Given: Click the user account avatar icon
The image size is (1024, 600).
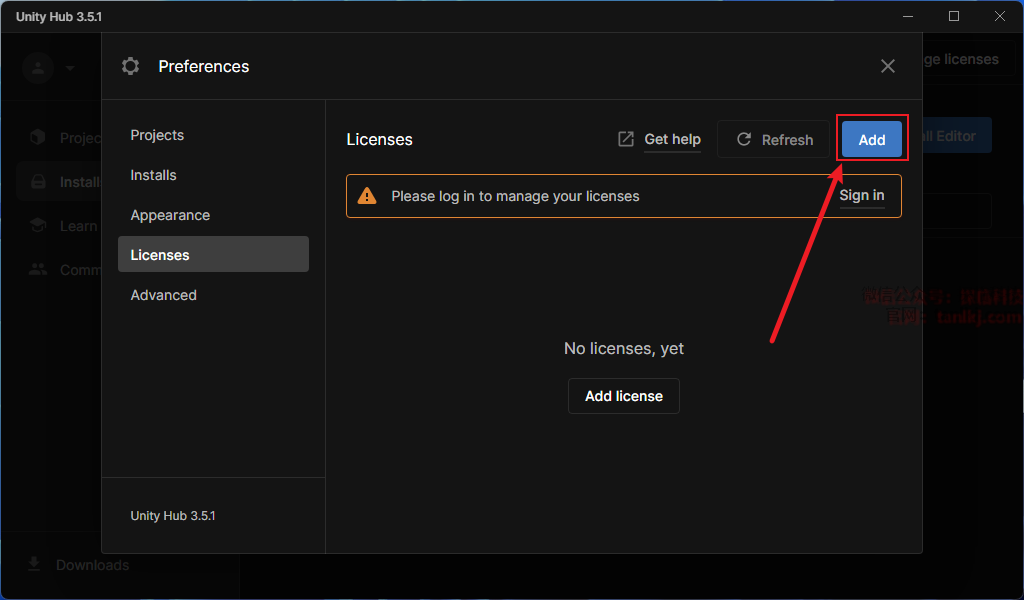Looking at the screenshot, I should [x=38, y=68].
